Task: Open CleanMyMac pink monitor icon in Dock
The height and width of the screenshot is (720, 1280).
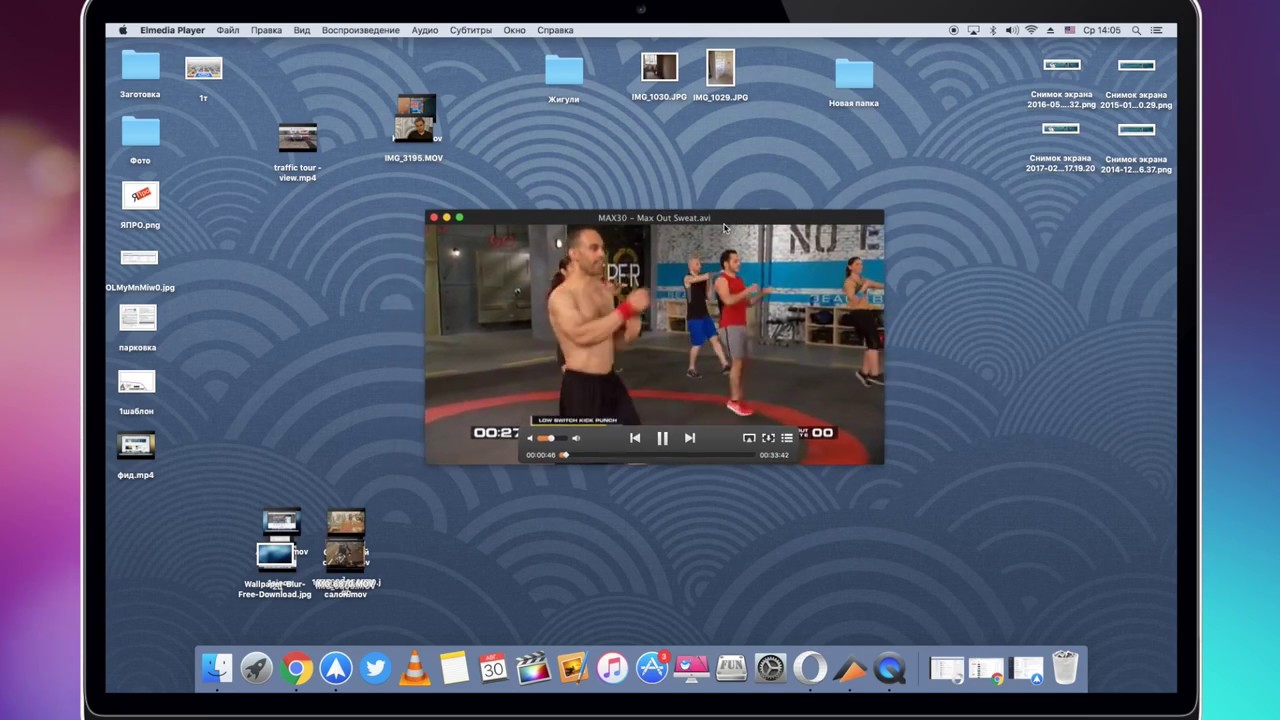Action: pyautogui.click(x=691, y=668)
